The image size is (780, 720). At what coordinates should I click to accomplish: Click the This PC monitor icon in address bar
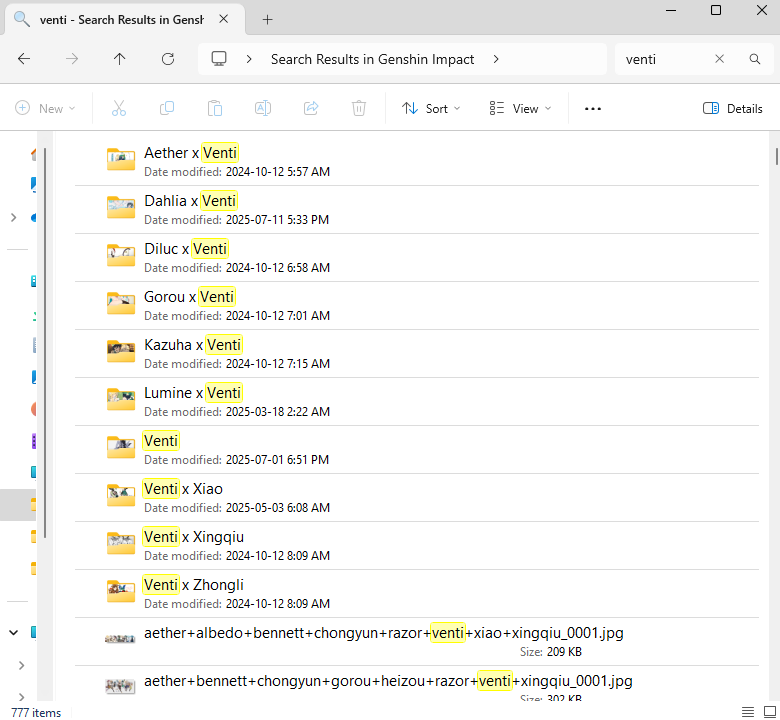[x=219, y=59]
